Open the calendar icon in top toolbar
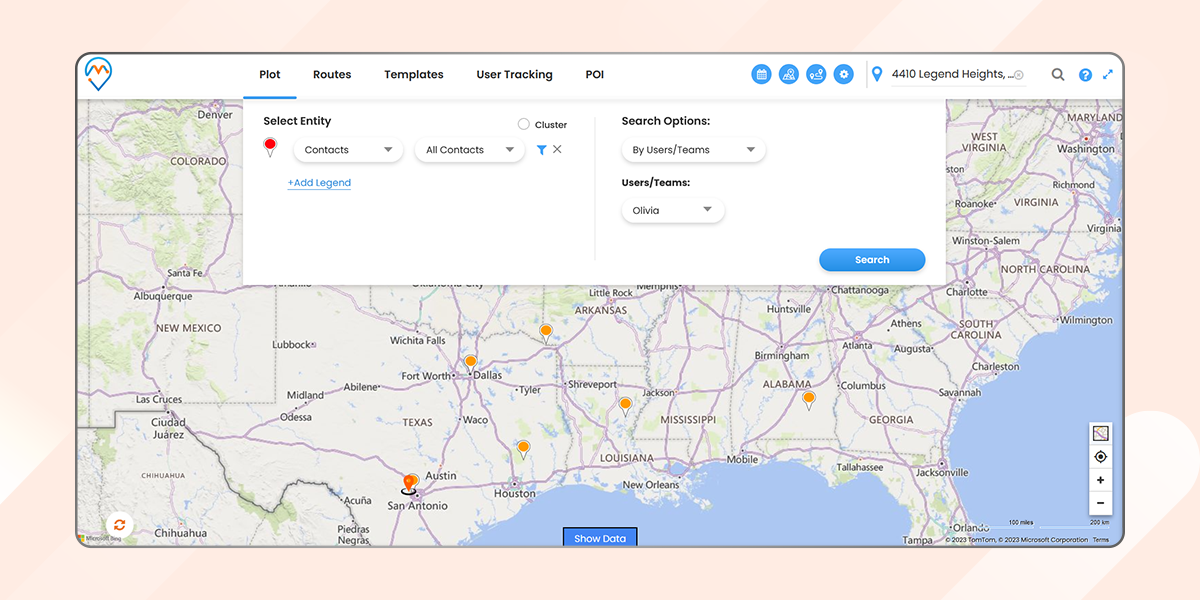This screenshot has height=600, width=1200. (761, 74)
